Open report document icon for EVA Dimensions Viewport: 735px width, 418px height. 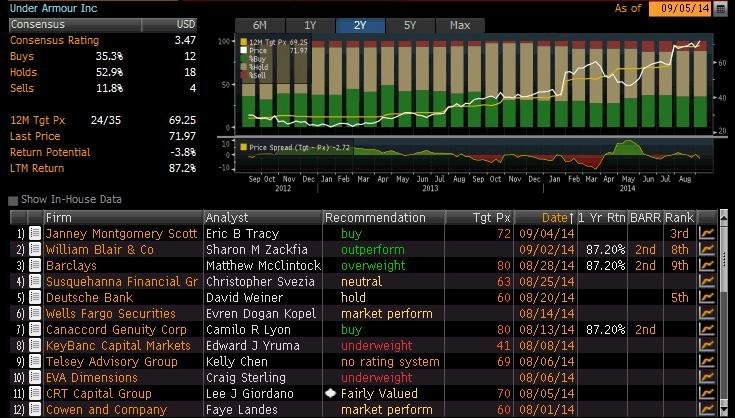click(x=35, y=377)
